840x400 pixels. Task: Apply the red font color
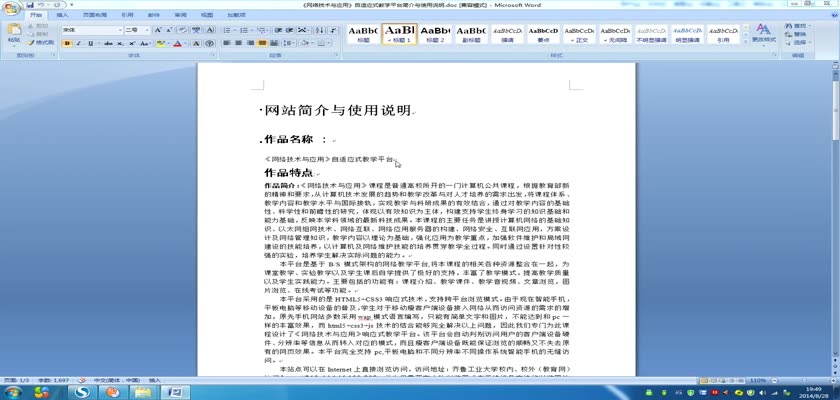(x=177, y=44)
